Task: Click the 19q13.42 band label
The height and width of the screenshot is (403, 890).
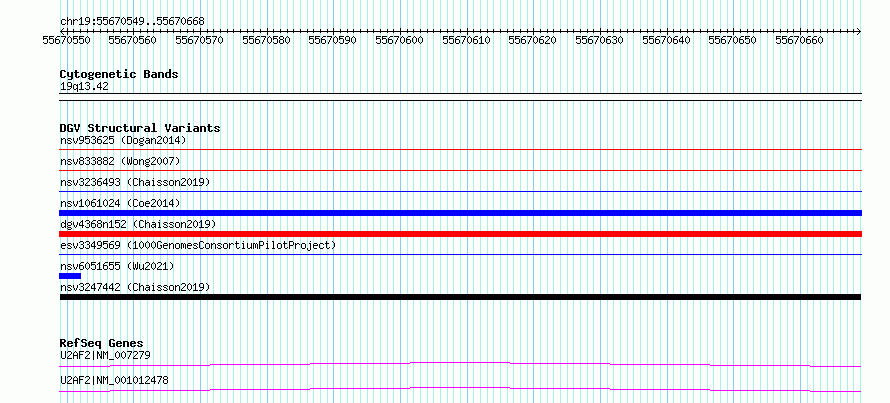Action: pos(84,87)
